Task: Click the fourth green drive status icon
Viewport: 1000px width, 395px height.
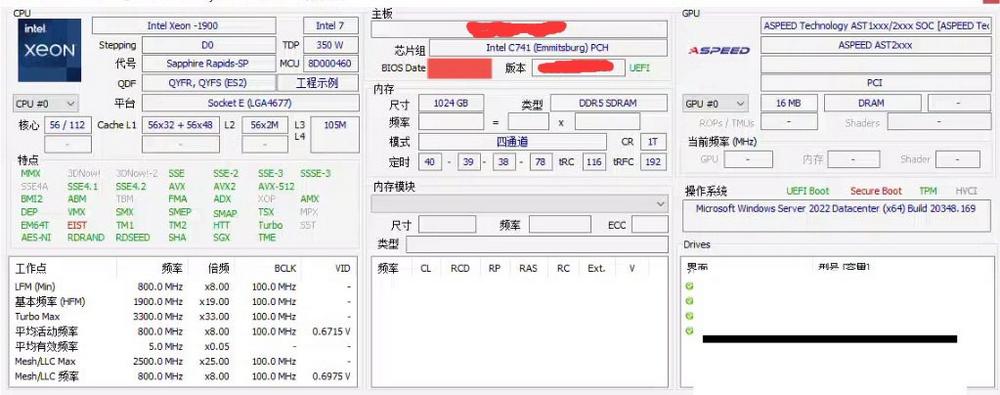Action: (x=689, y=331)
